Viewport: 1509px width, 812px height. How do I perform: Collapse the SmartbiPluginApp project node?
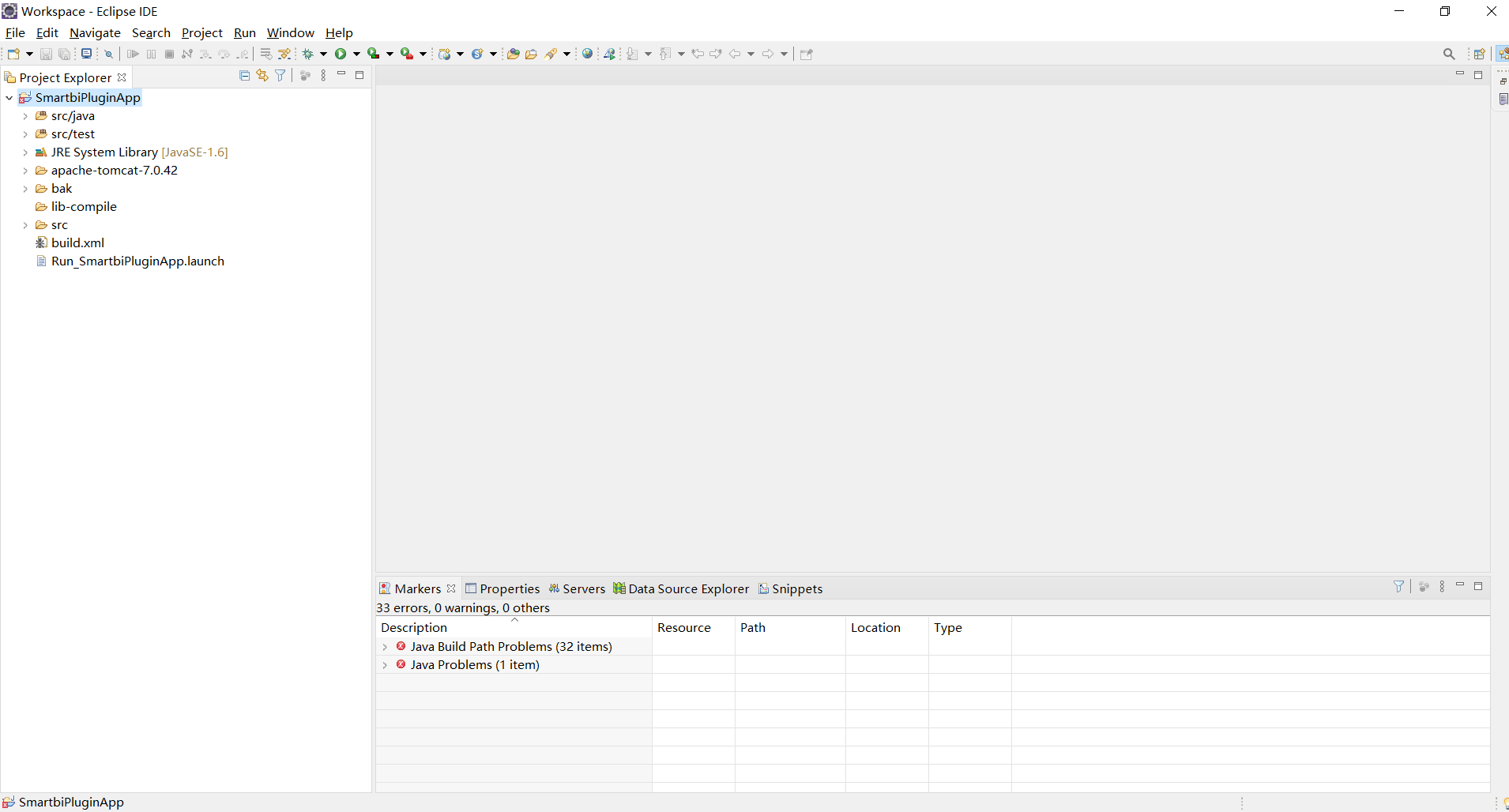click(x=9, y=98)
